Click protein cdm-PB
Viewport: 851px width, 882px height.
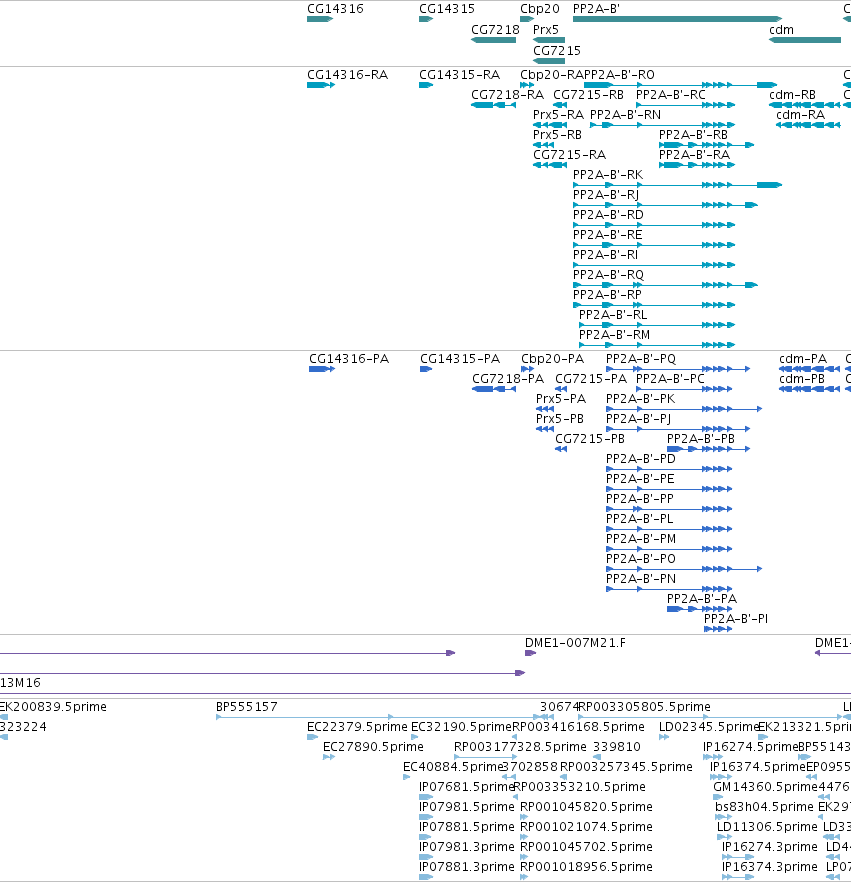tap(809, 389)
